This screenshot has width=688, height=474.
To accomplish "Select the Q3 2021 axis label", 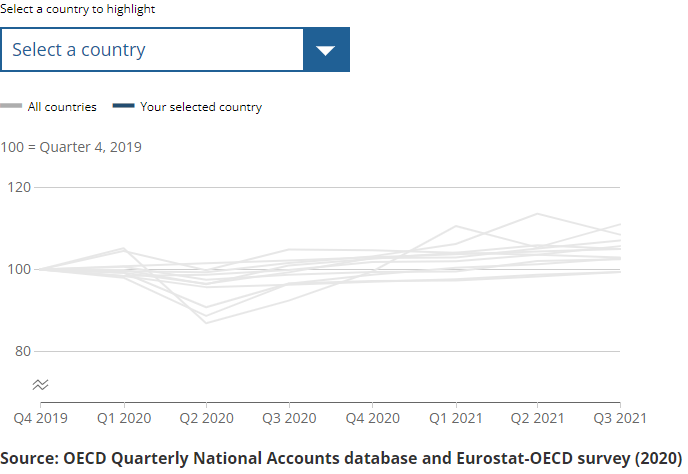I will tap(621, 416).
